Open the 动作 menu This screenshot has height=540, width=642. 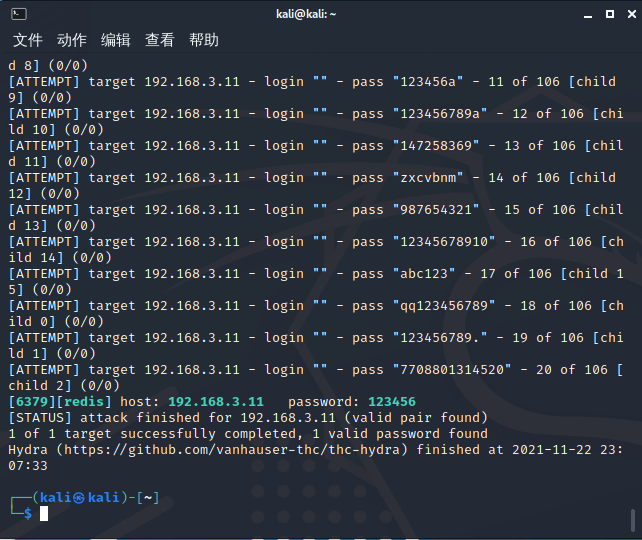point(72,40)
